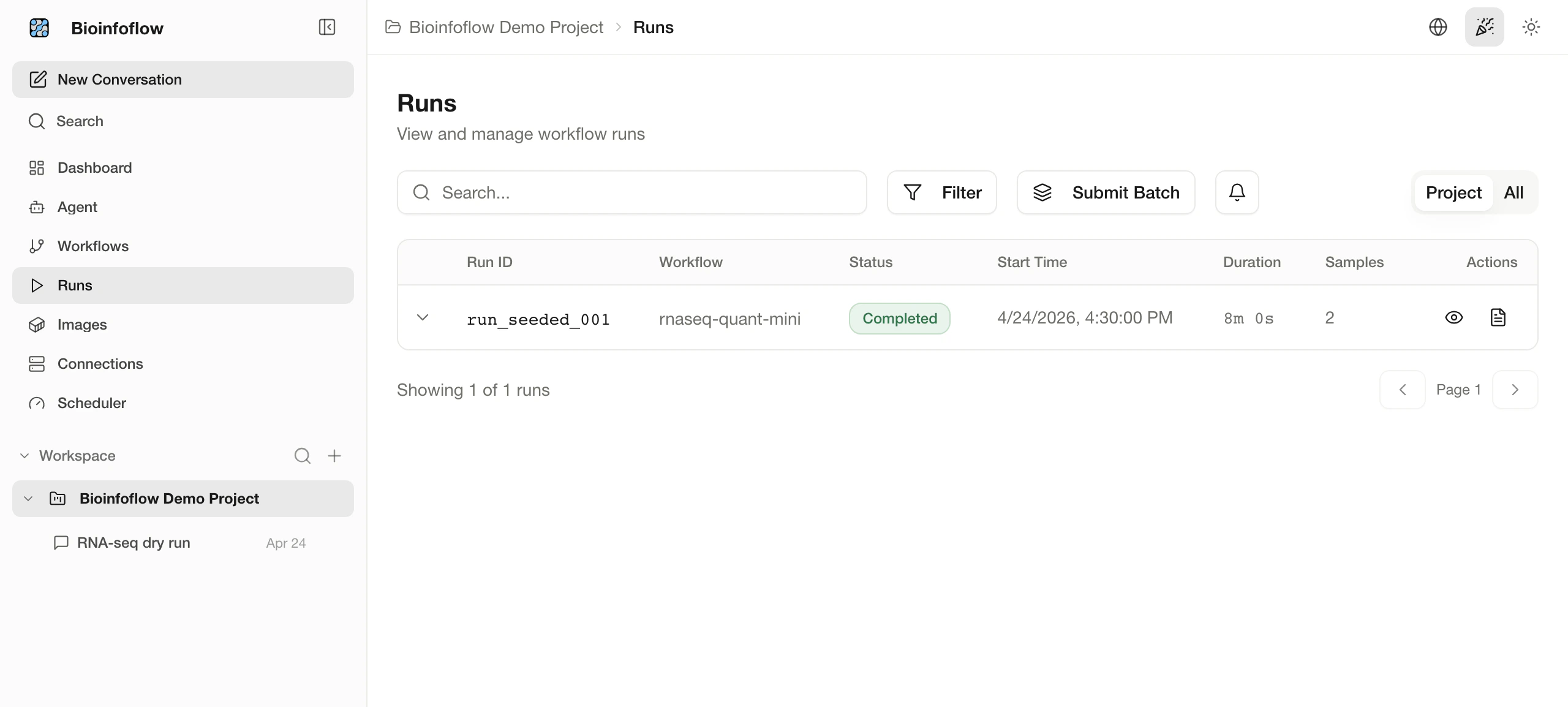Search within Workspace

[303, 456]
